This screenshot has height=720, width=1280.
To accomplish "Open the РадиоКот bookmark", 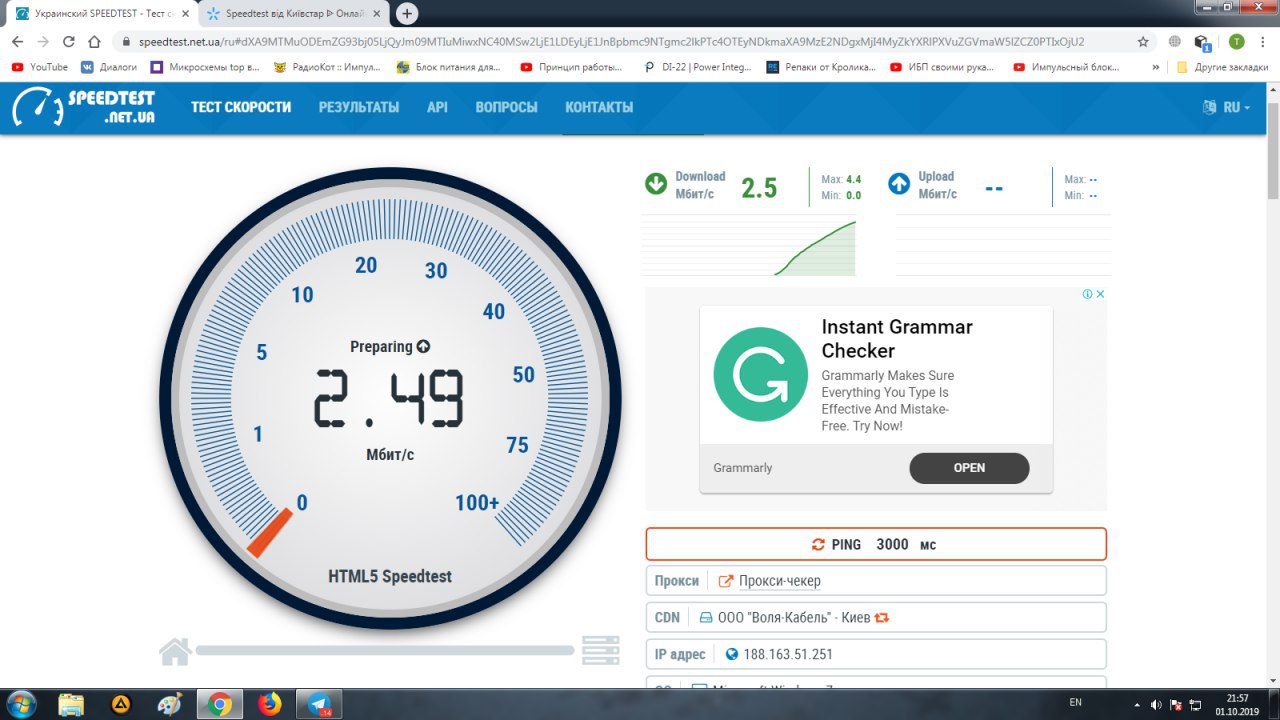I will [x=327, y=67].
